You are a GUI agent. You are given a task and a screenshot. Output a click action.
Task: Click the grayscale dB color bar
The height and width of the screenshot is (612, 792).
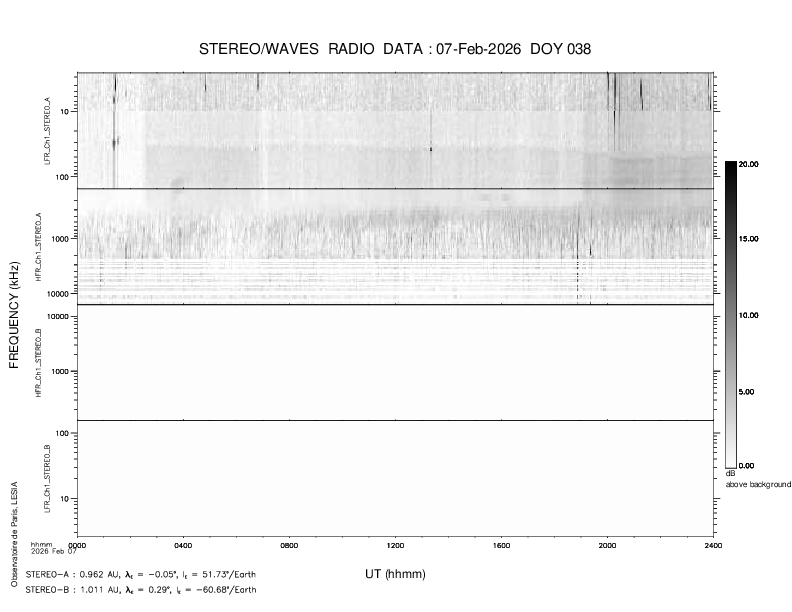tap(731, 315)
